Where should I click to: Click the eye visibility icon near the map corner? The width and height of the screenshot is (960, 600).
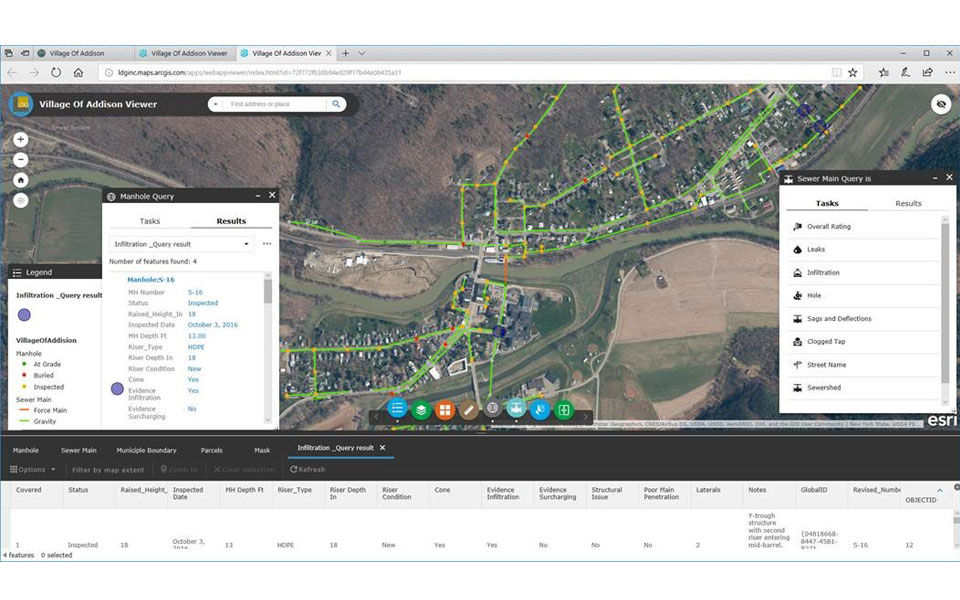pos(938,105)
